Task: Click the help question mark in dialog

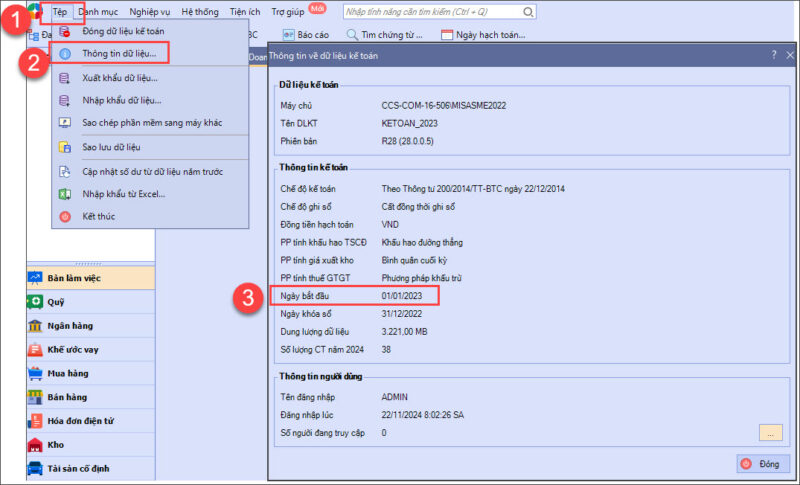Action: [x=773, y=57]
